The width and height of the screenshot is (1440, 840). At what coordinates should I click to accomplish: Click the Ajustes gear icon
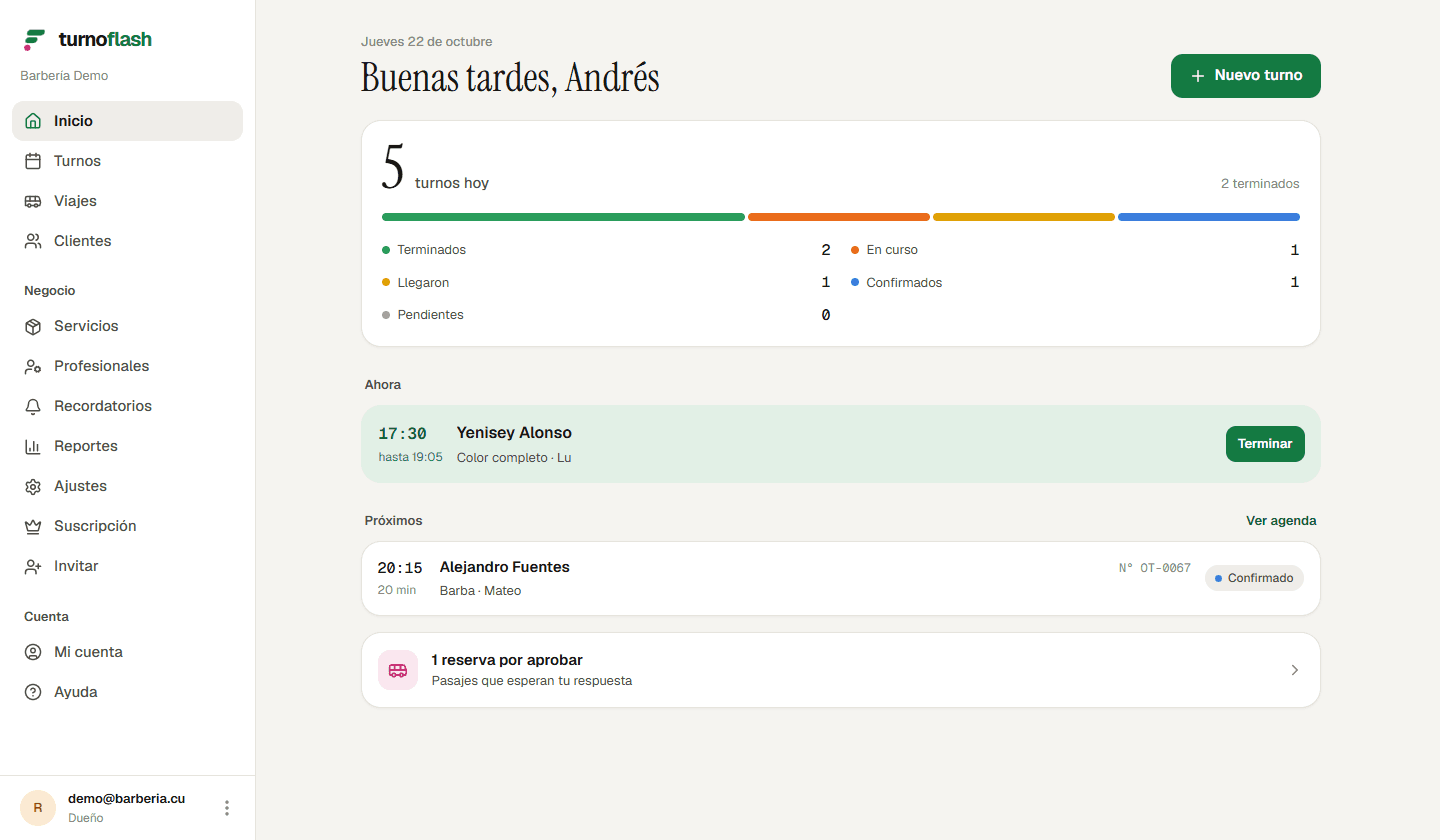33,486
